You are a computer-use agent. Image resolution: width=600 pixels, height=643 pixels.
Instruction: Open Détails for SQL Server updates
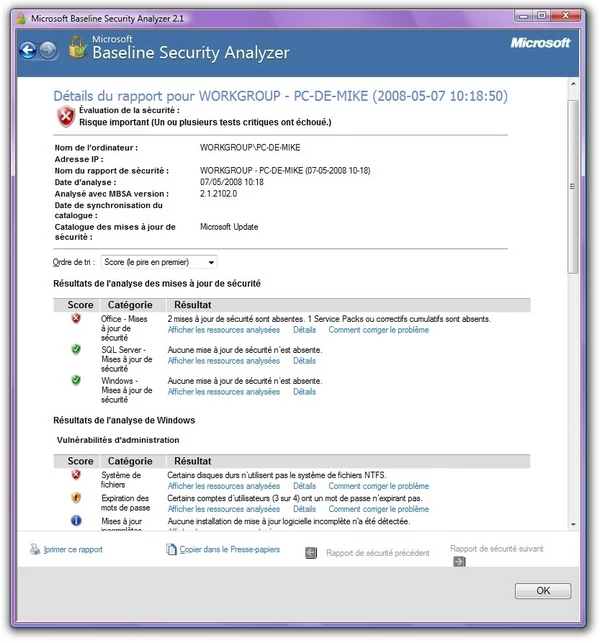tap(305, 361)
